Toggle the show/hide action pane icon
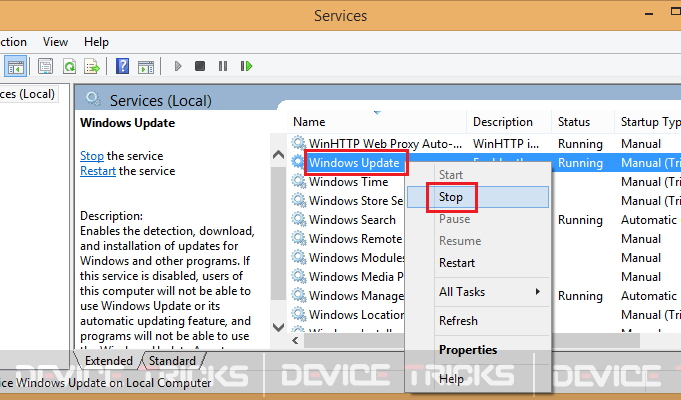 tap(146, 66)
